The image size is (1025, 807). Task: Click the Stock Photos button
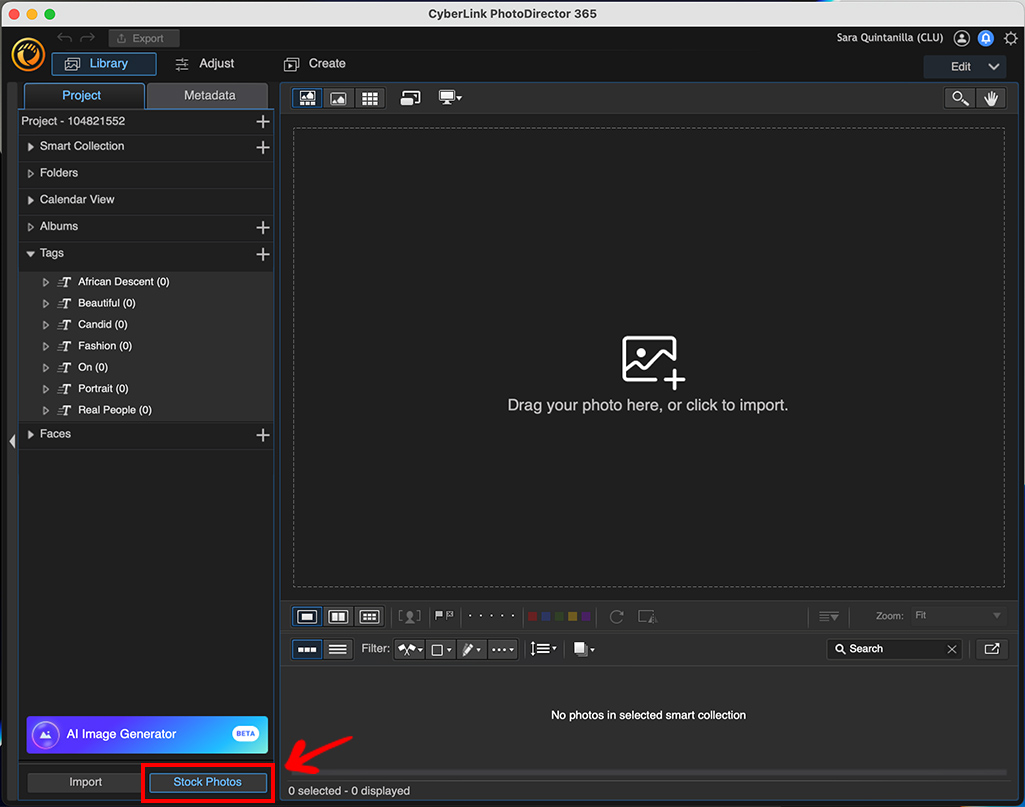[208, 782]
